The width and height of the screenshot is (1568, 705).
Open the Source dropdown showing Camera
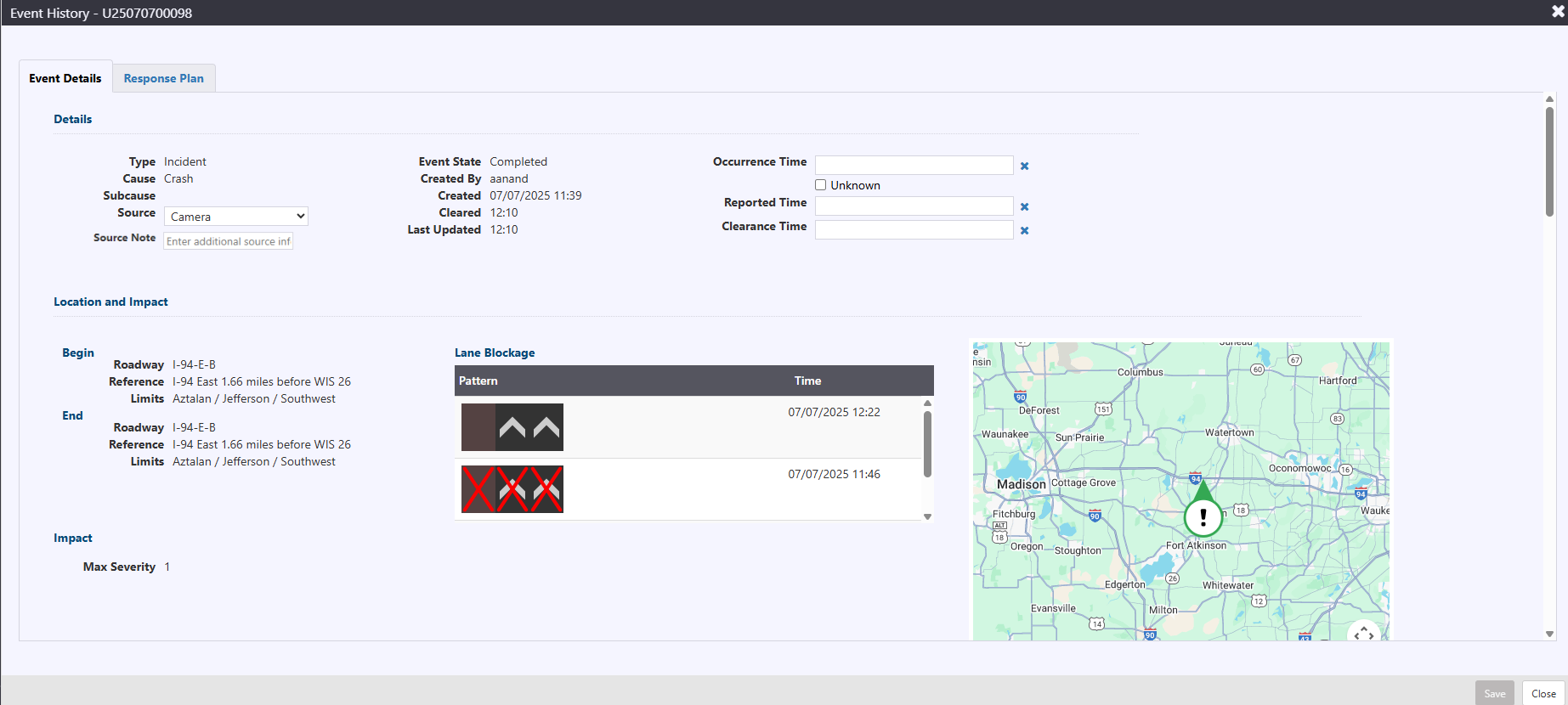click(x=236, y=217)
